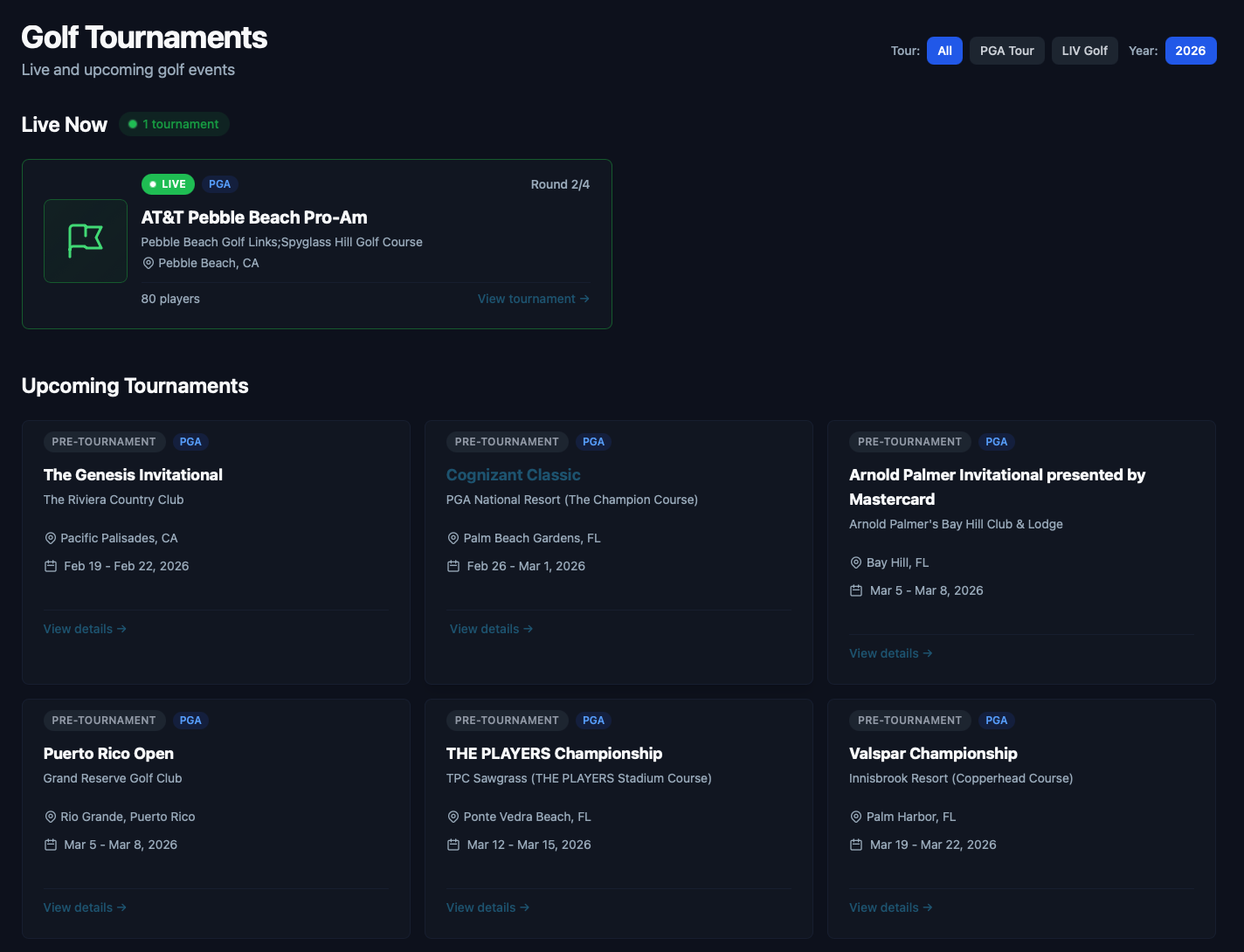View details for Arnold Palmer Invitational
The image size is (1244, 952).
point(890,653)
